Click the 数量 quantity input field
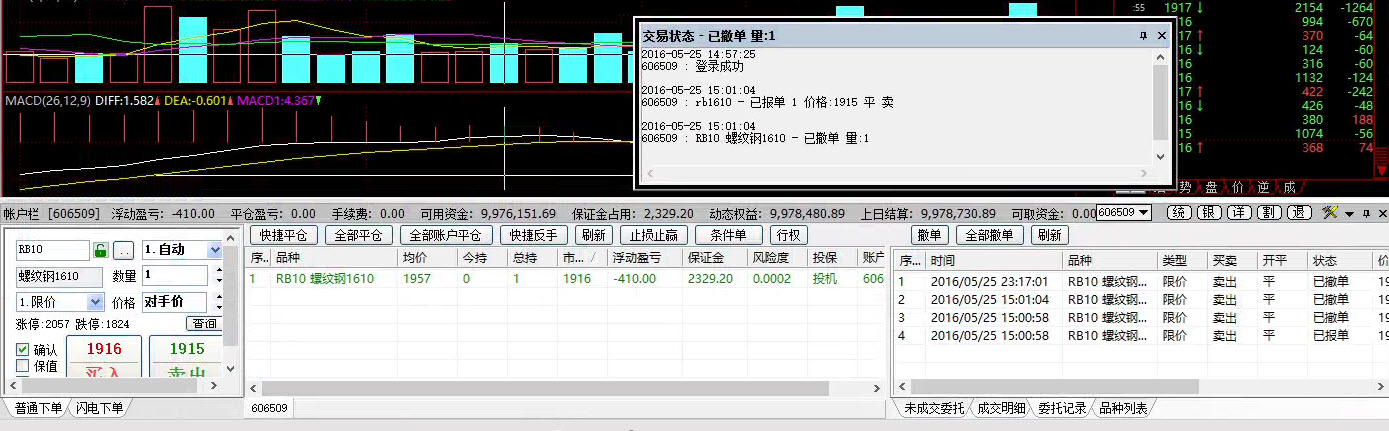Viewport: 1389px width, 431px height. click(173, 275)
